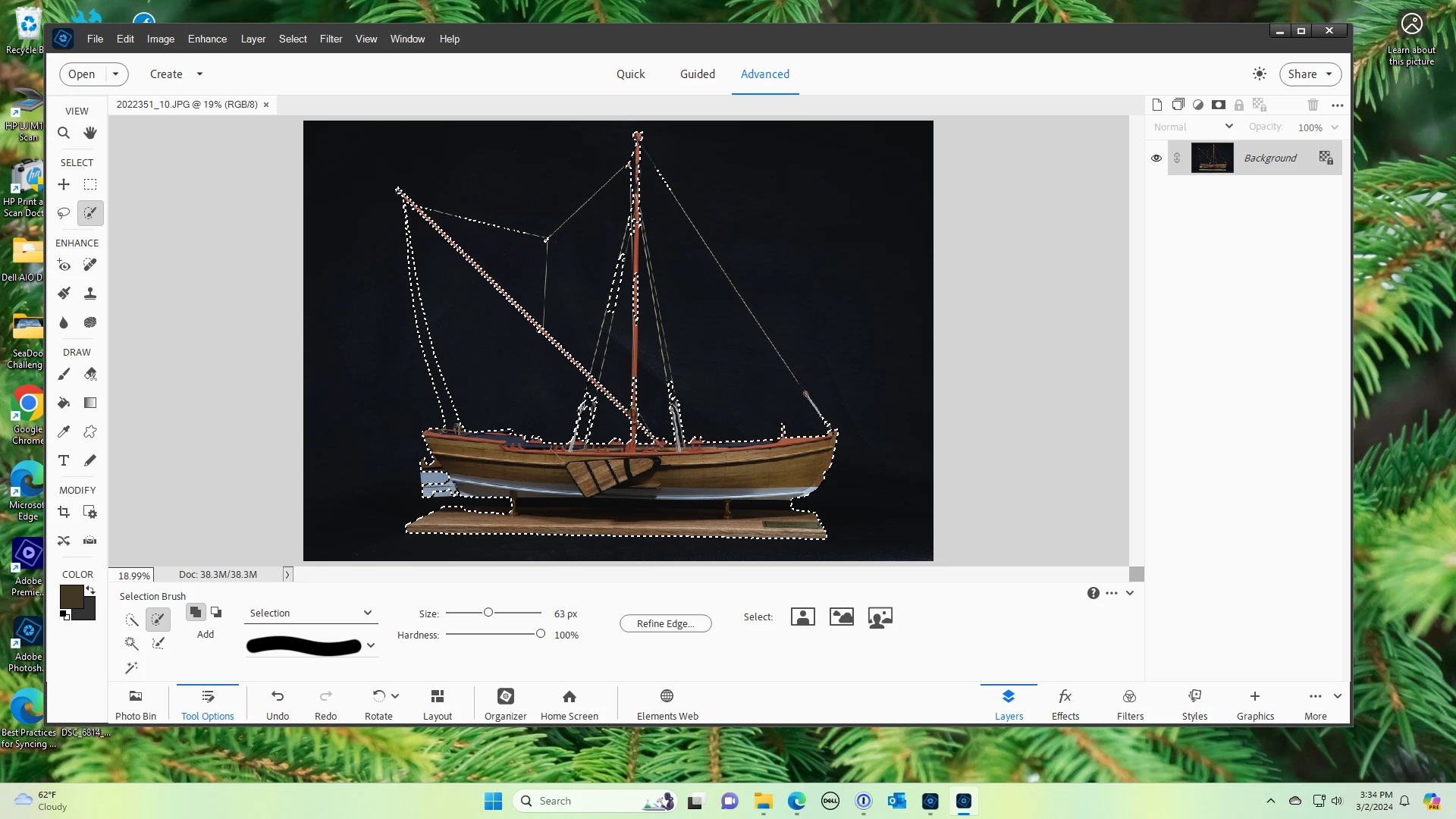
Task: Select the Lasso tool
Action: [x=64, y=213]
